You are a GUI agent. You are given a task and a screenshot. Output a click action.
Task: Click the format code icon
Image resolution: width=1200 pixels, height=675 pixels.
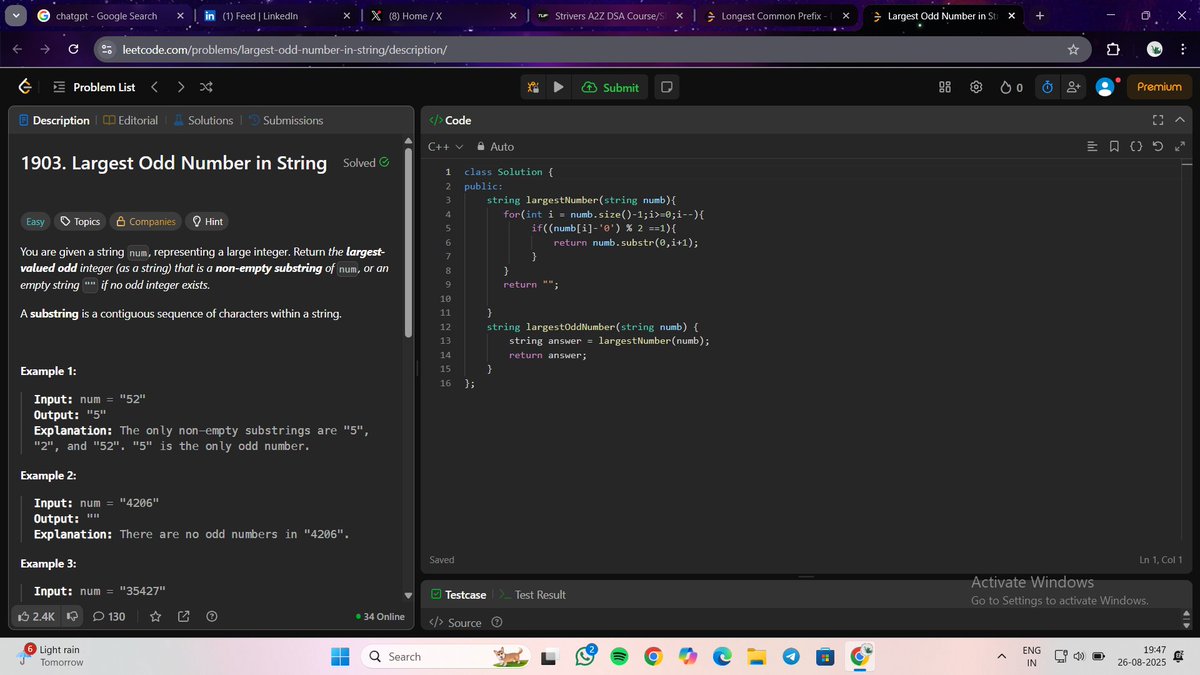[x=1093, y=147]
